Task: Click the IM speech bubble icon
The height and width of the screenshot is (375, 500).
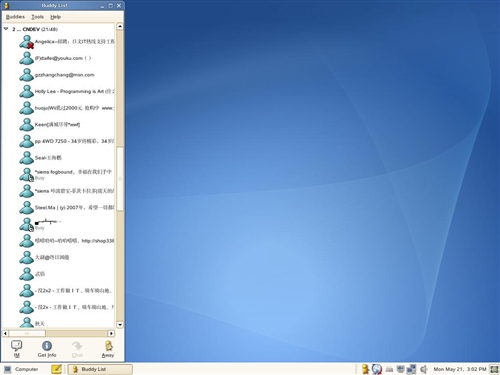Action: pyautogui.click(x=16, y=345)
